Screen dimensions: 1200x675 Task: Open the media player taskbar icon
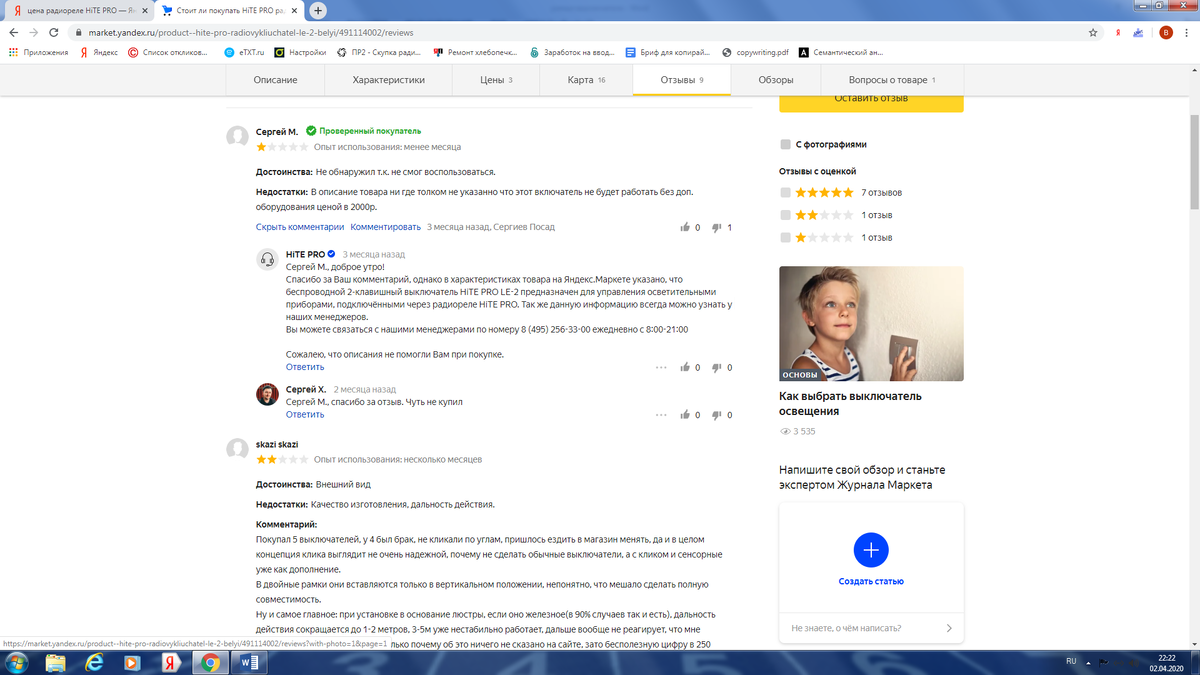(x=134, y=662)
